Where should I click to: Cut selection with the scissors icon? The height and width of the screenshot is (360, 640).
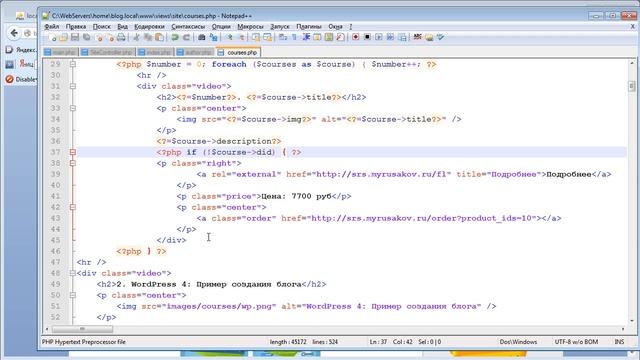(137, 38)
